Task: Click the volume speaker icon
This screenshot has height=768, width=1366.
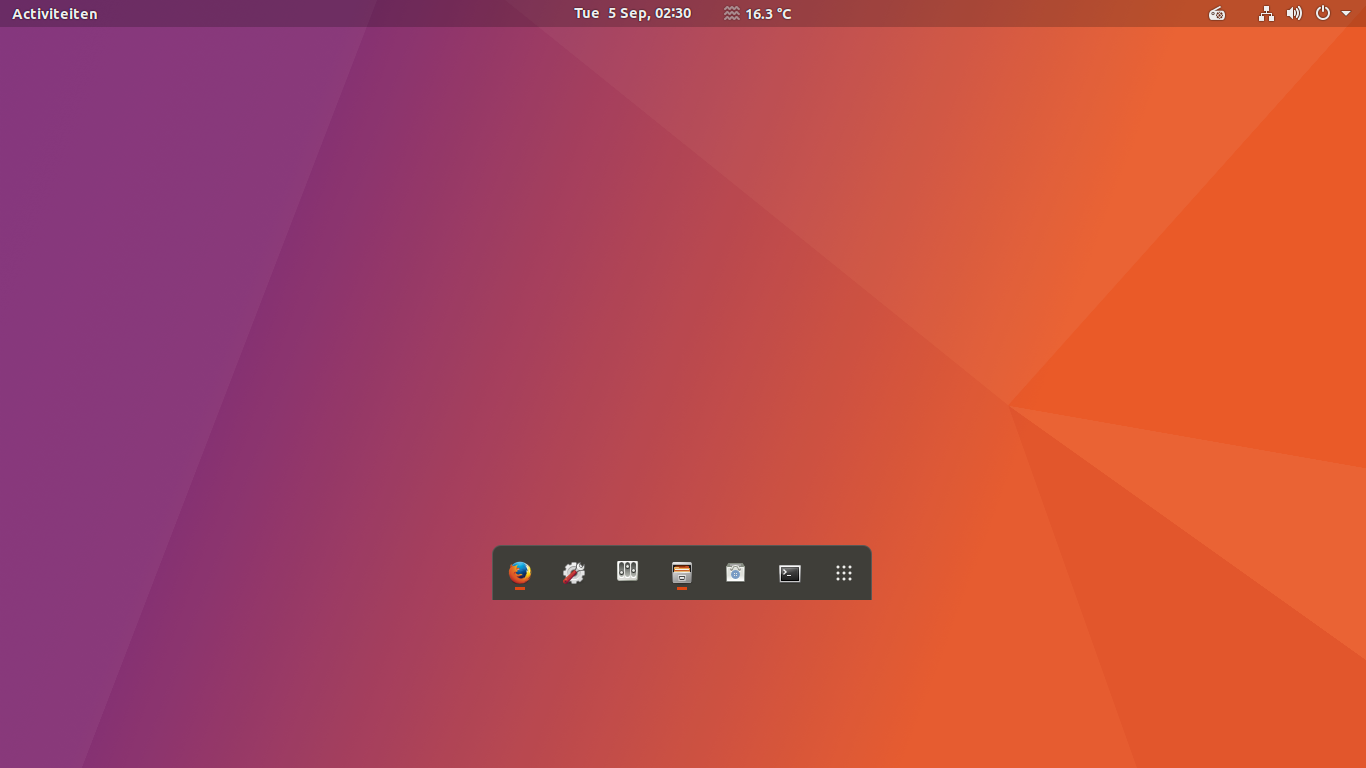Action: [1294, 13]
